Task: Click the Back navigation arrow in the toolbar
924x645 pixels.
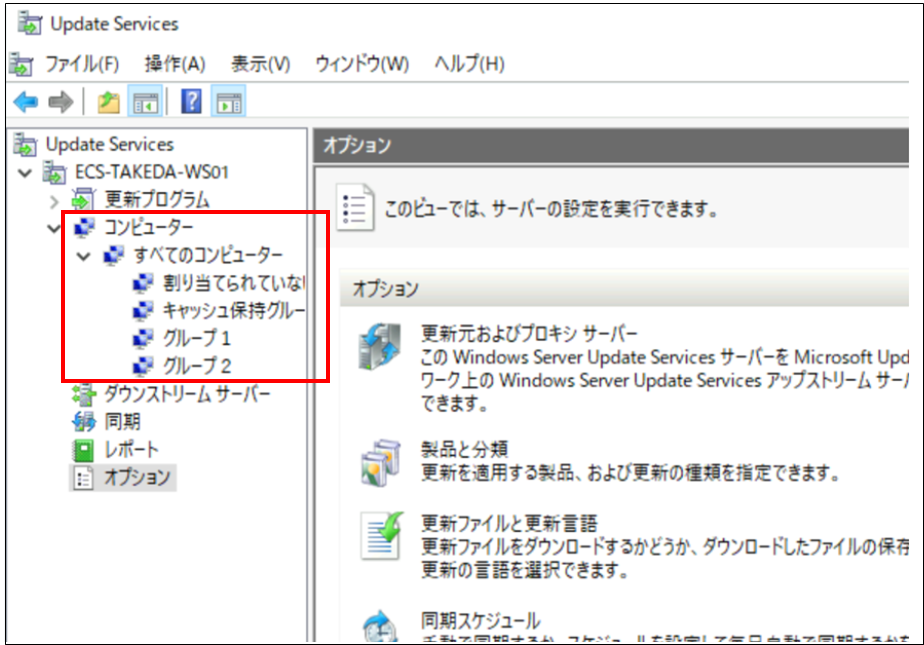Action: tap(24, 100)
